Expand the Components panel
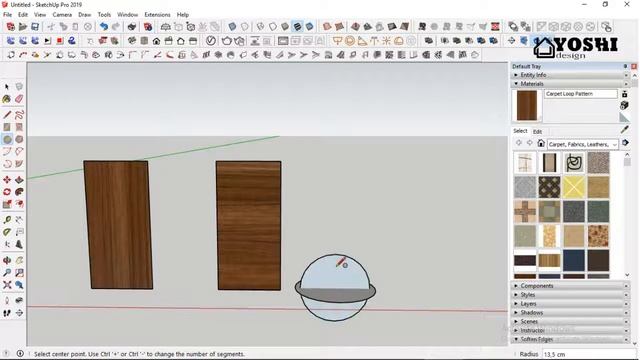640x360 pixels. click(x=570, y=286)
